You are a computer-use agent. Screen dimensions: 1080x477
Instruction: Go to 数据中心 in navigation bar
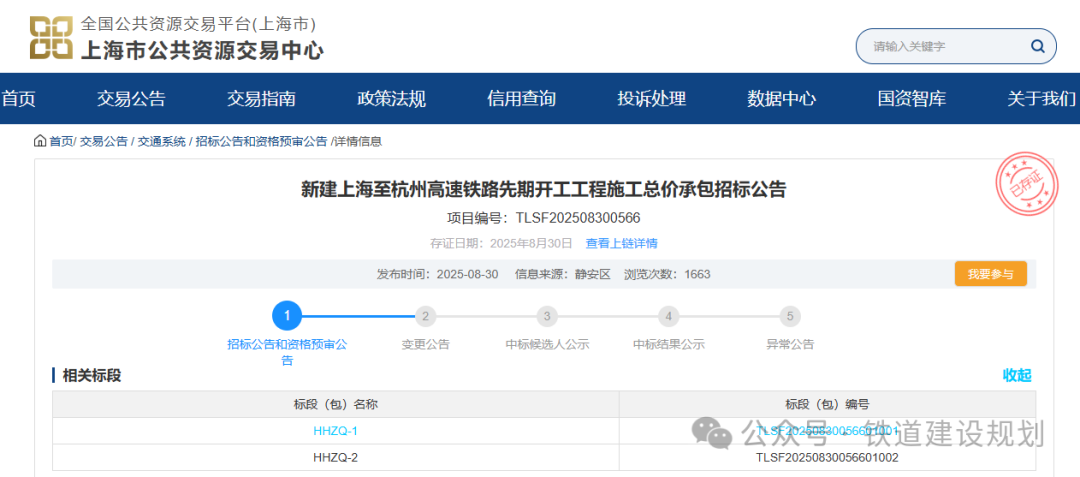click(x=781, y=99)
